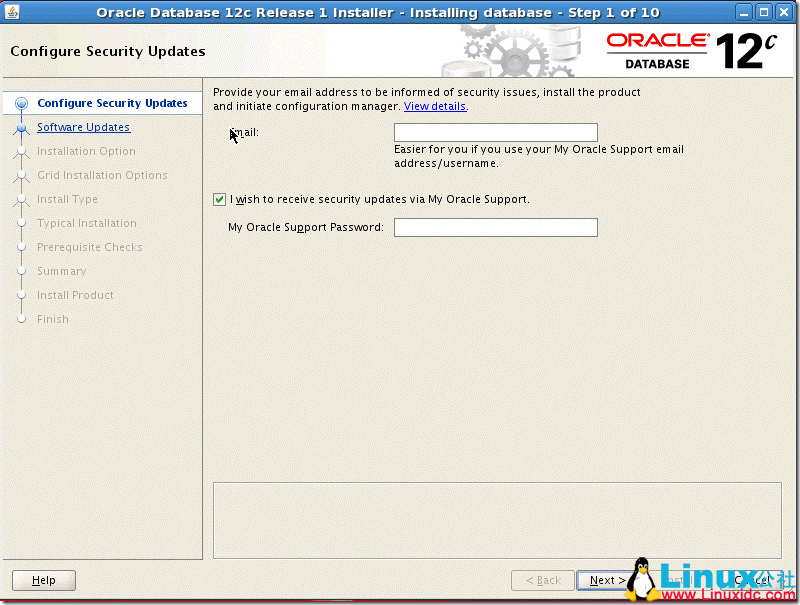Uncheck the My Oracle Support updates checkbox

[x=219, y=199]
